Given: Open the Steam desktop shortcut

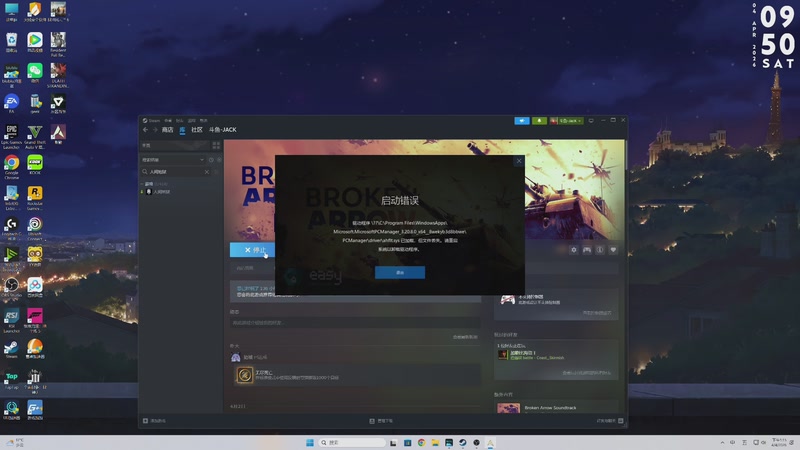Looking at the screenshot, I should (x=11, y=349).
